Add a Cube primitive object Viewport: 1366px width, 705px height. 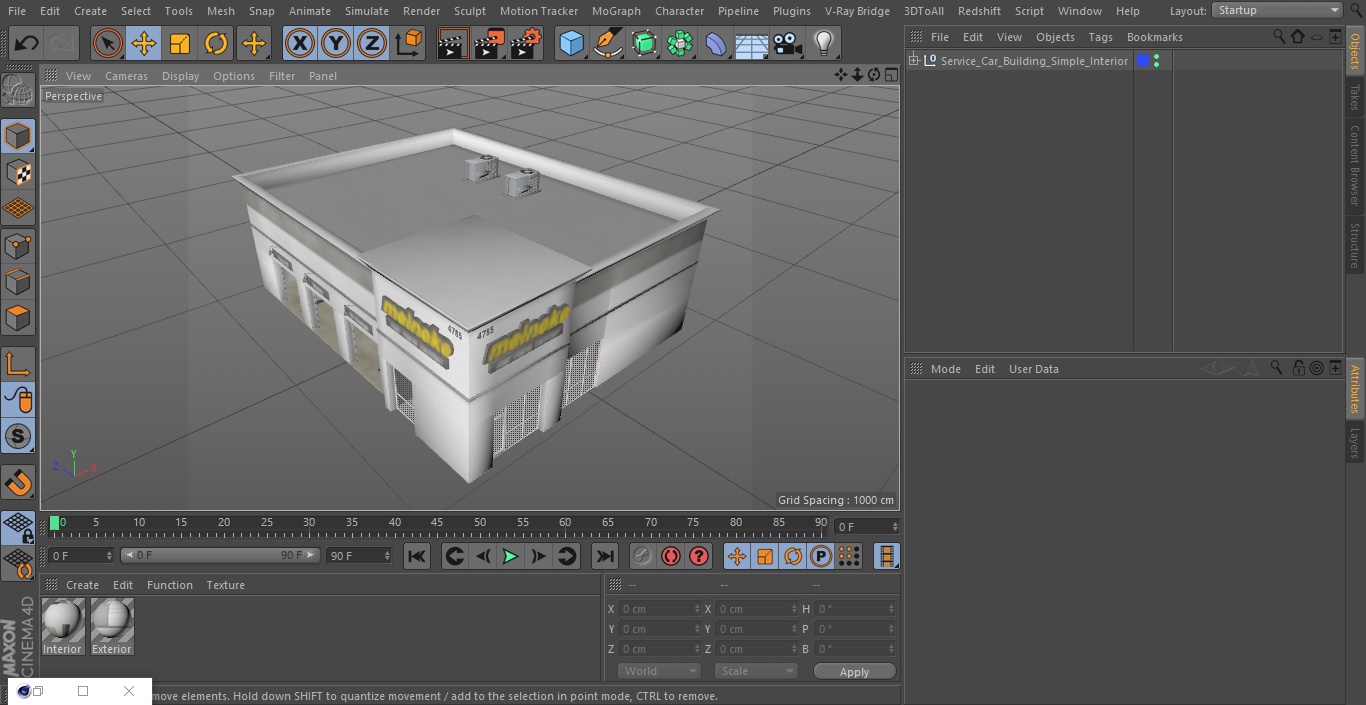(x=571, y=43)
